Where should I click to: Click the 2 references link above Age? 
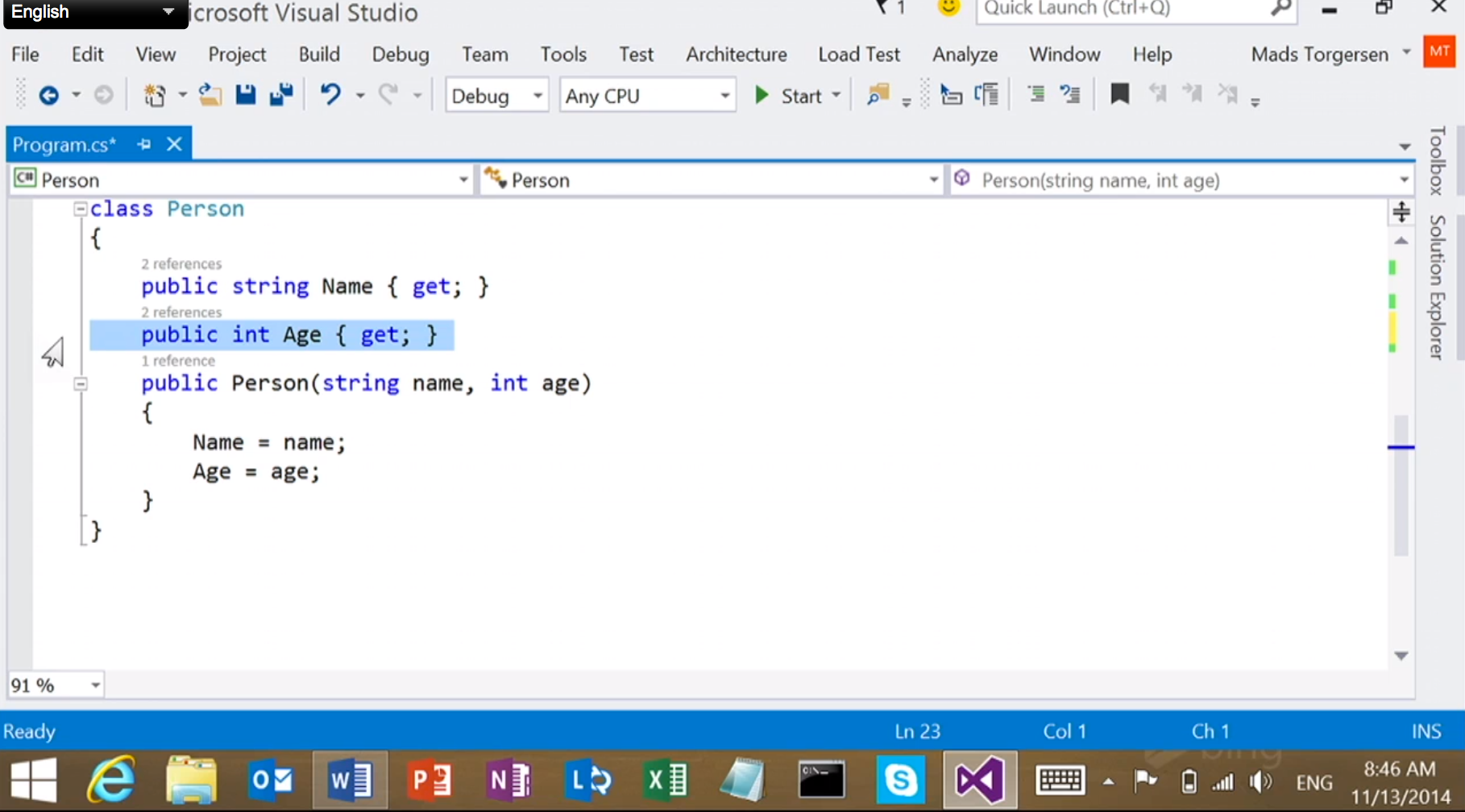(181, 313)
